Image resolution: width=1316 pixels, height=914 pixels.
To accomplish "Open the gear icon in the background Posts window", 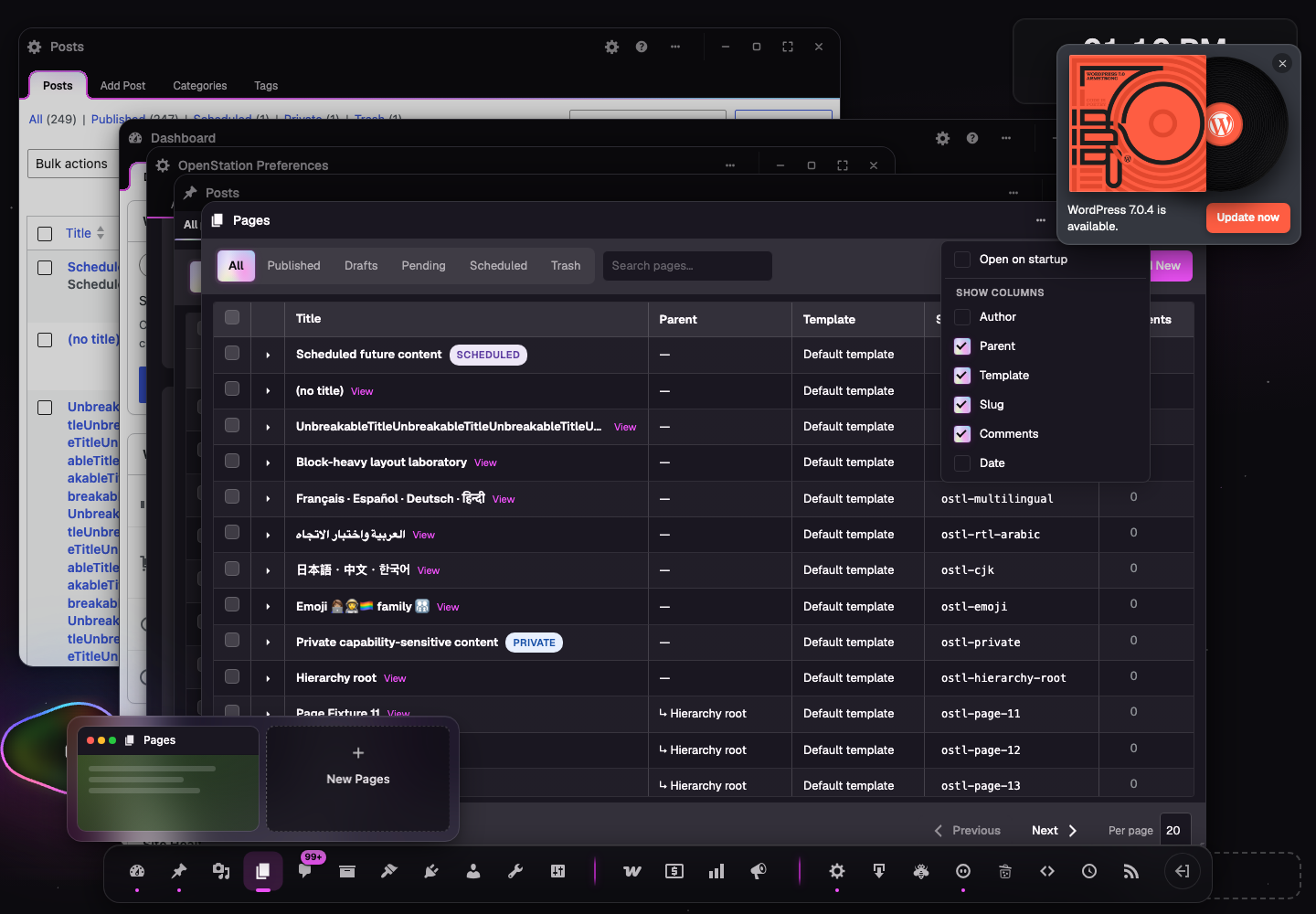I will (612, 47).
